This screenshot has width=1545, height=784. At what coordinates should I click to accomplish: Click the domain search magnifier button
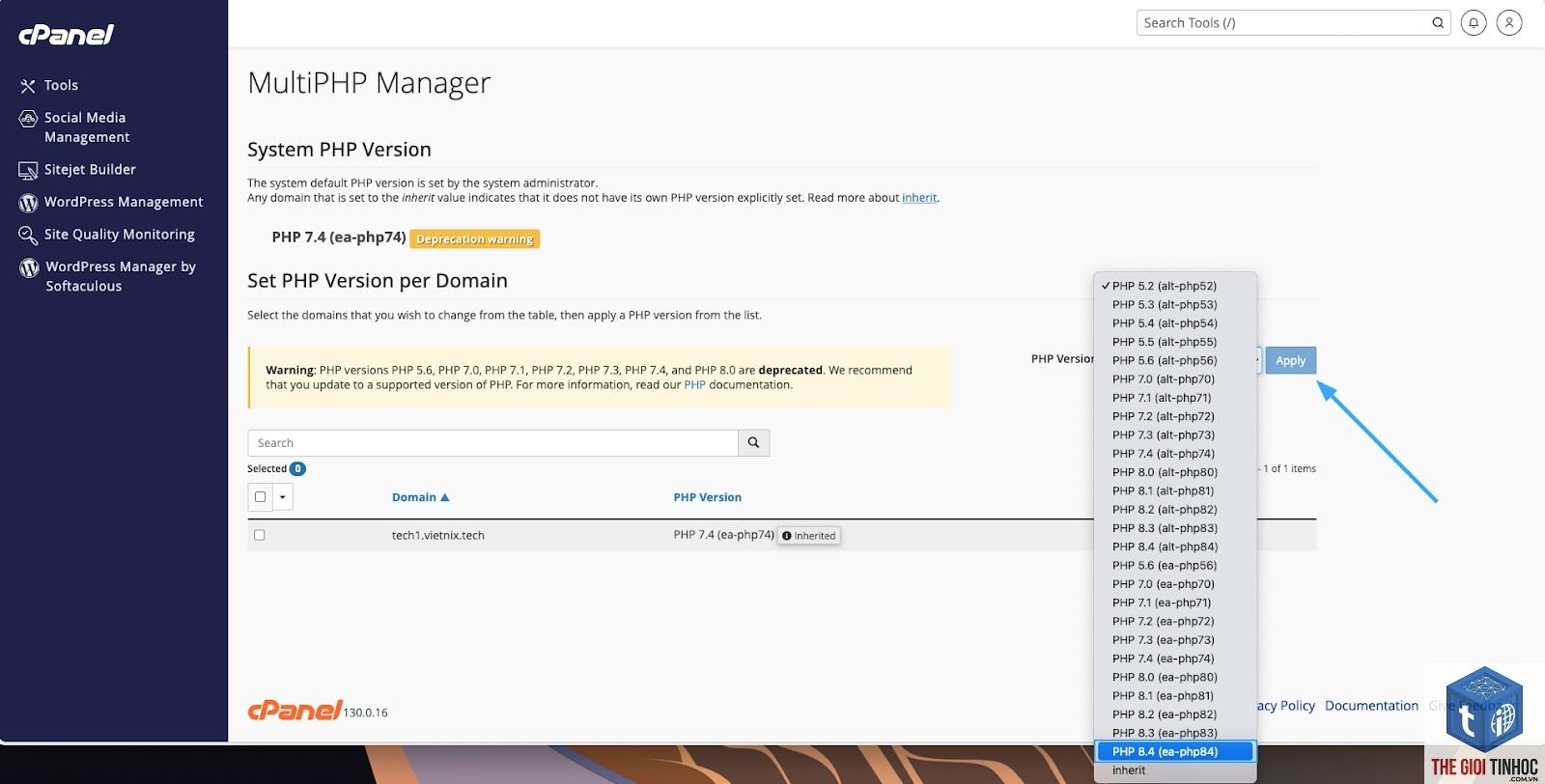[x=753, y=443]
